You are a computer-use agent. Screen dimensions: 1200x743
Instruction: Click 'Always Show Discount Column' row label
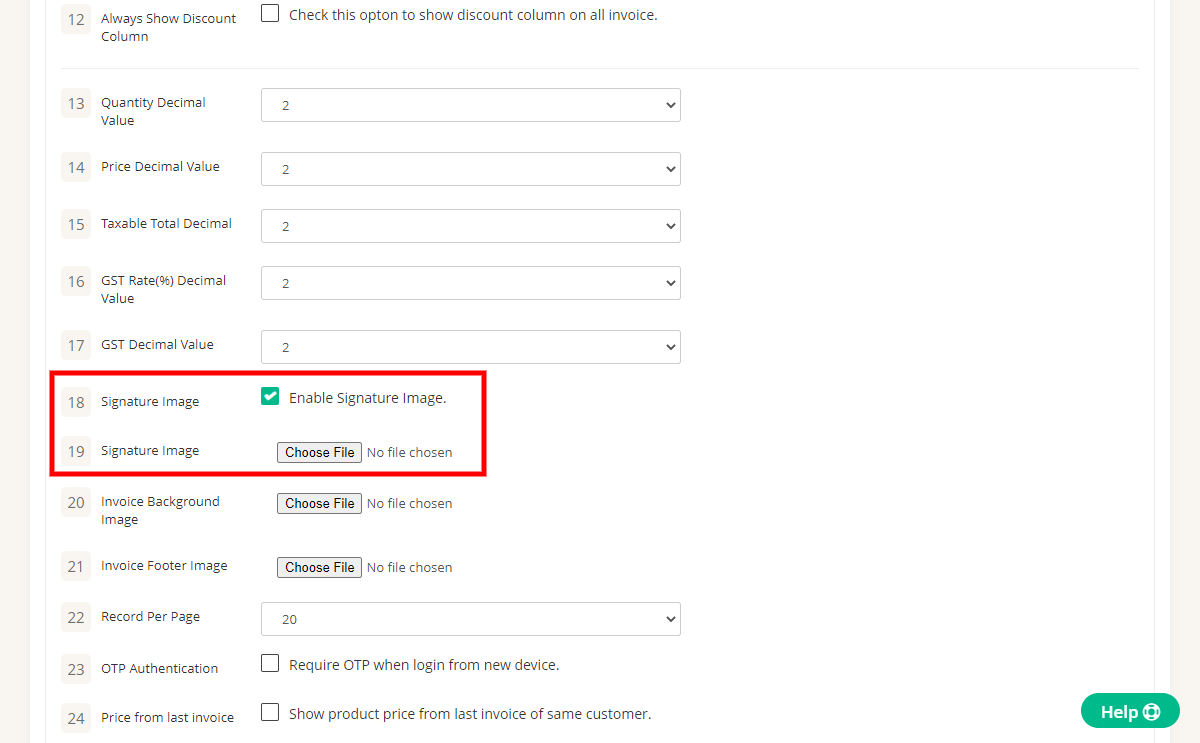[x=169, y=27]
